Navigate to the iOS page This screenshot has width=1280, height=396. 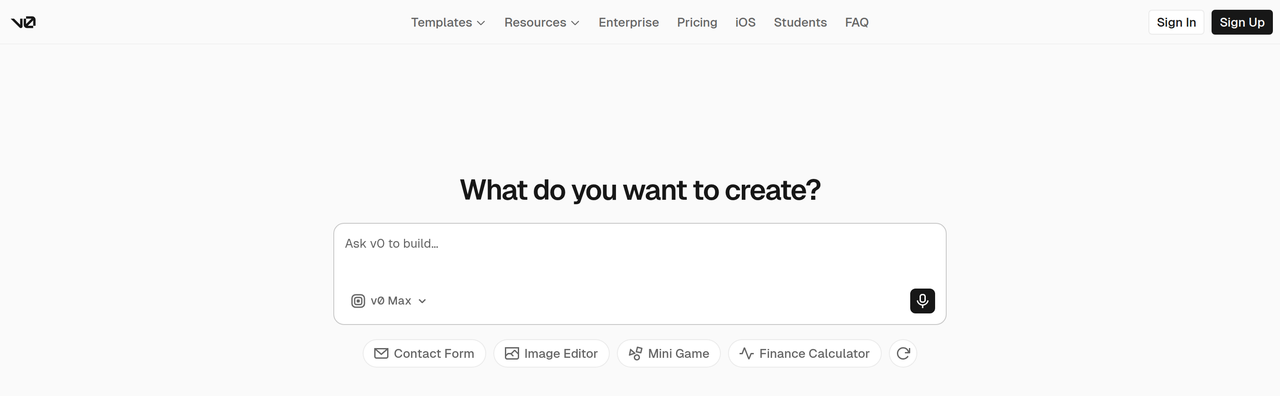coord(746,22)
